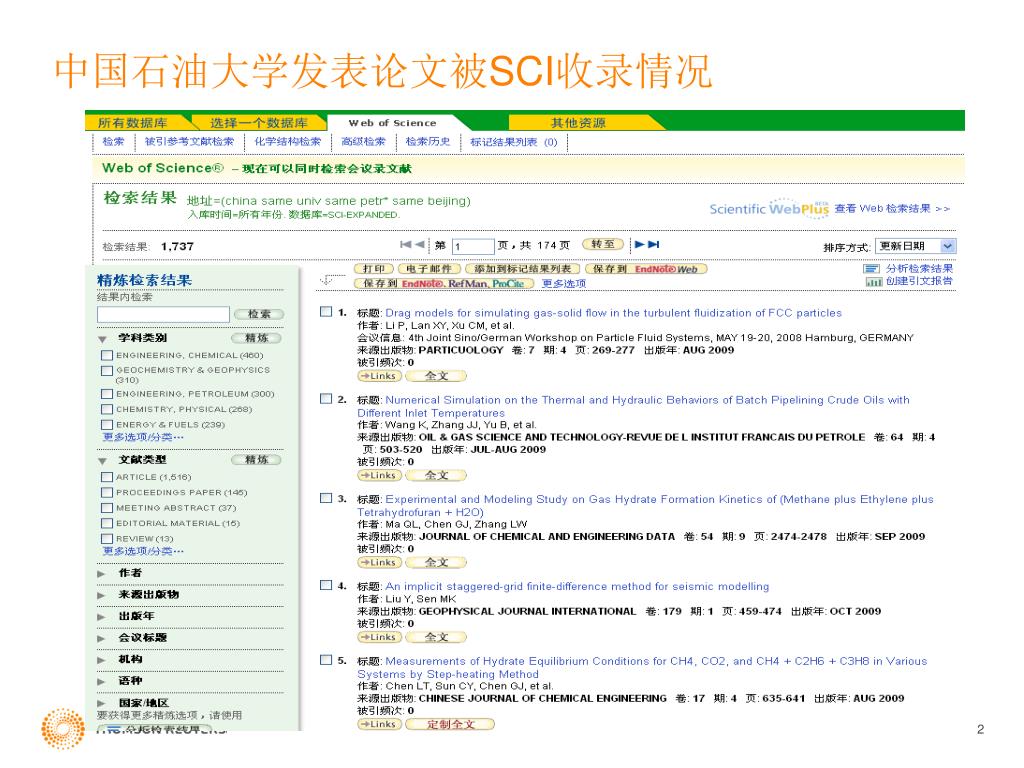Click the 电子邮件 button
This screenshot has width=1024, height=768.
click(x=429, y=268)
